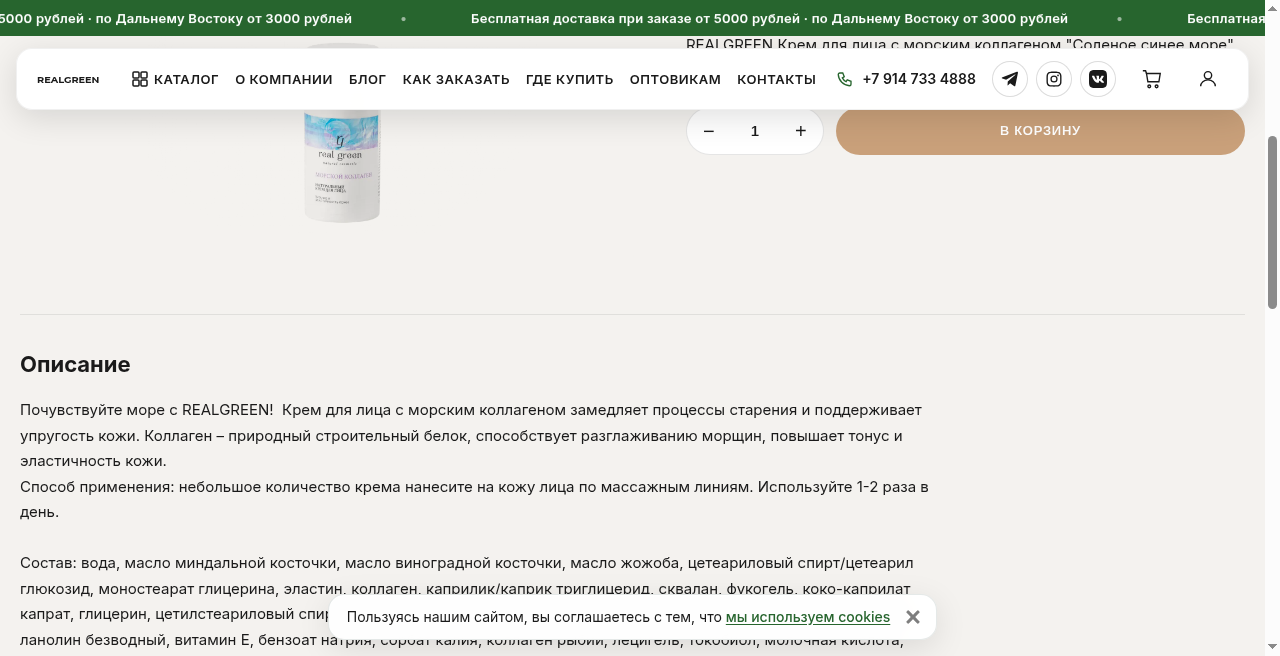Decrease quantity with minus button
Image resolution: width=1280 pixels, height=656 pixels.
point(709,131)
